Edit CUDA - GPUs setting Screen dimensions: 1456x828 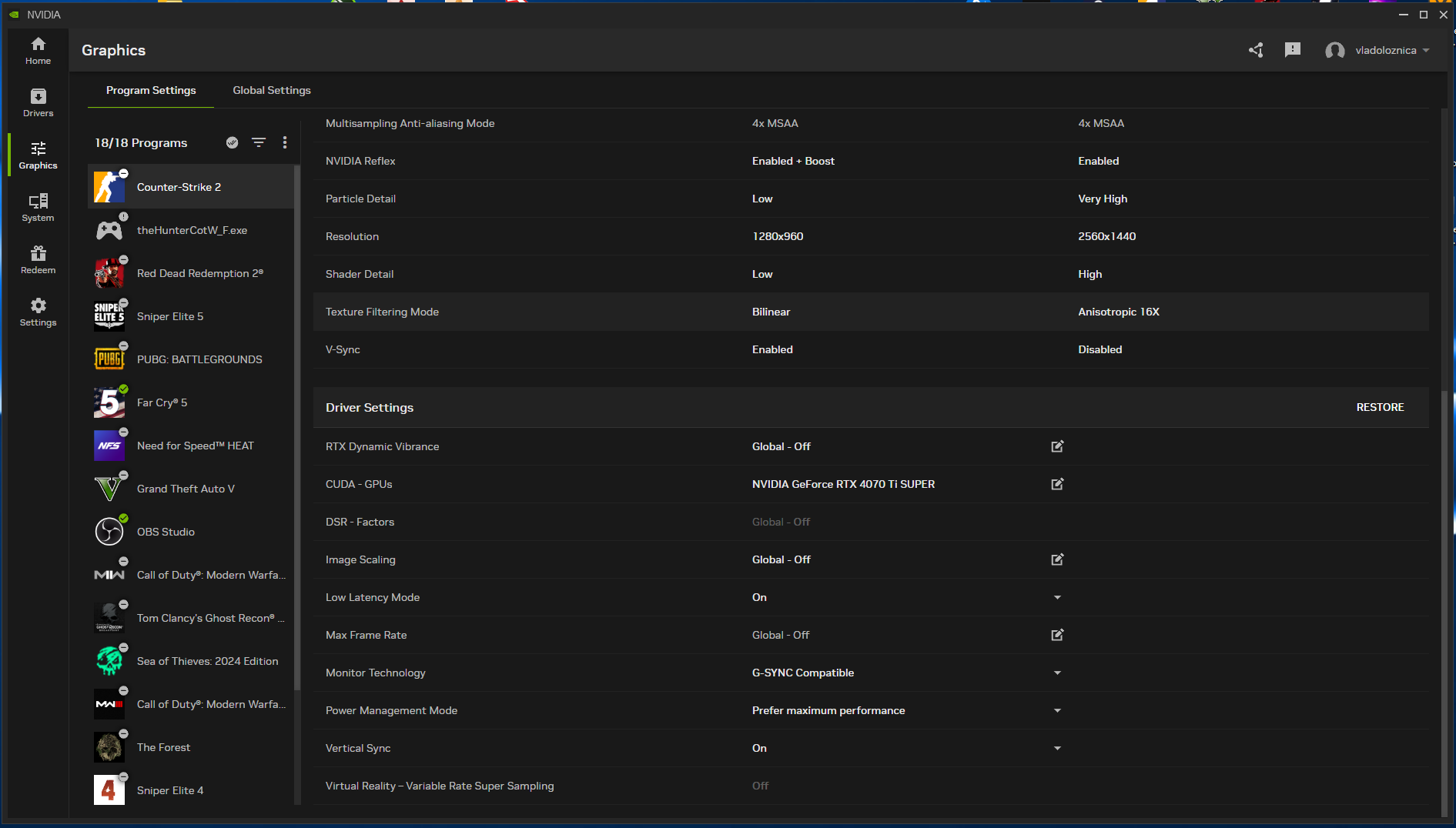point(1057,484)
